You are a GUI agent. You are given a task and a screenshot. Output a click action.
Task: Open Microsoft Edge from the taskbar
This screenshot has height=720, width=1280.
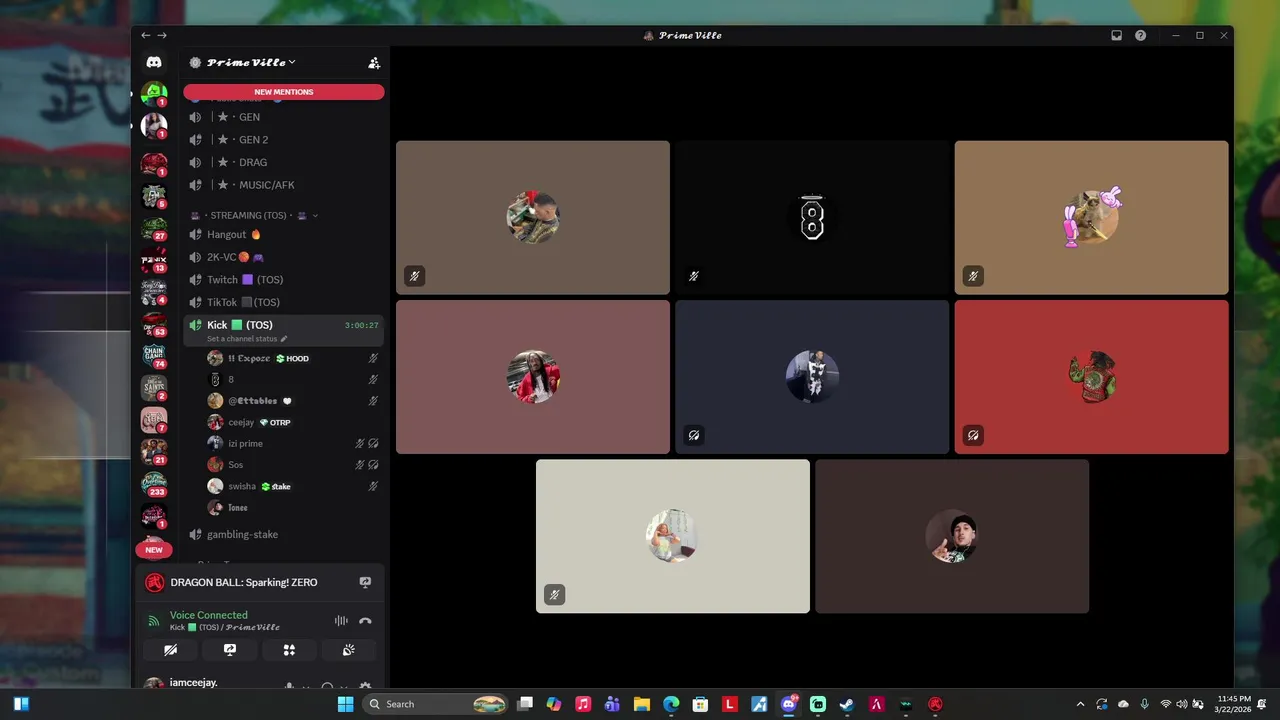(x=671, y=704)
